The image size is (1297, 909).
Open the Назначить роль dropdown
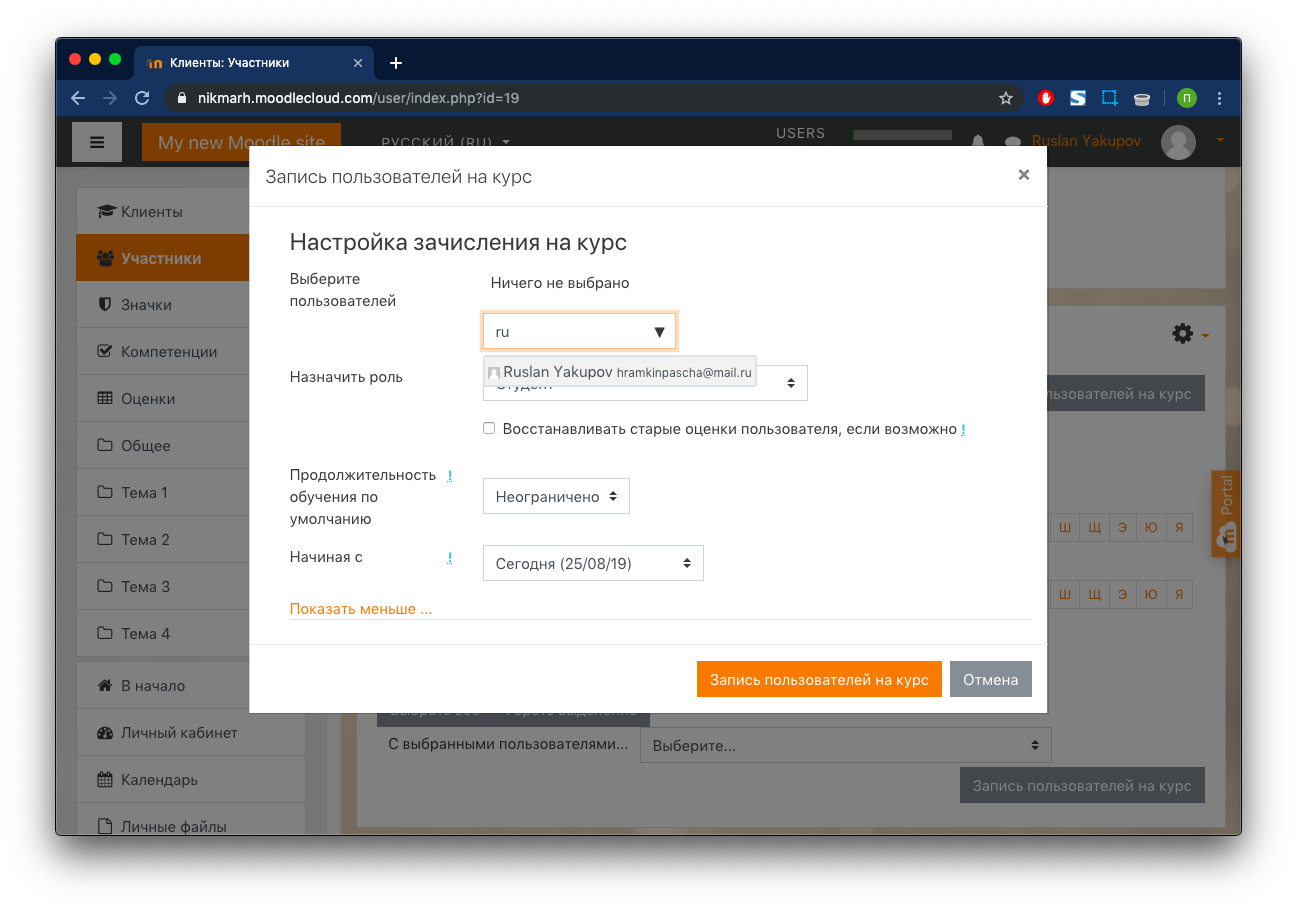tap(645, 383)
